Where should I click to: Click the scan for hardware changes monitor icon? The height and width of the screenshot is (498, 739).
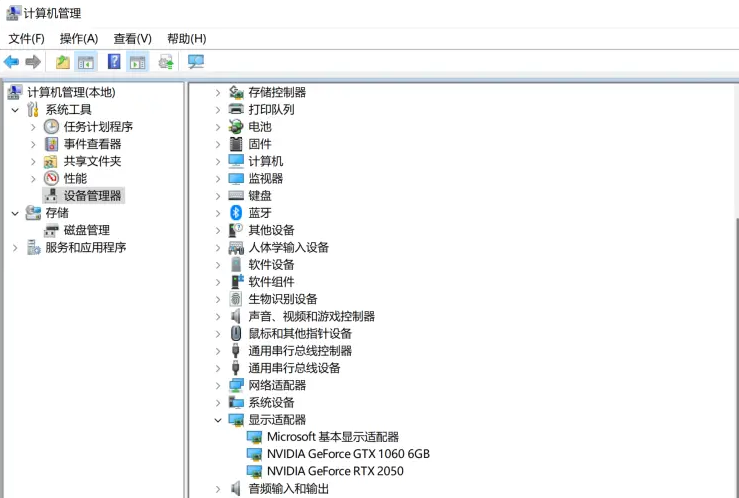click(196, 62)
